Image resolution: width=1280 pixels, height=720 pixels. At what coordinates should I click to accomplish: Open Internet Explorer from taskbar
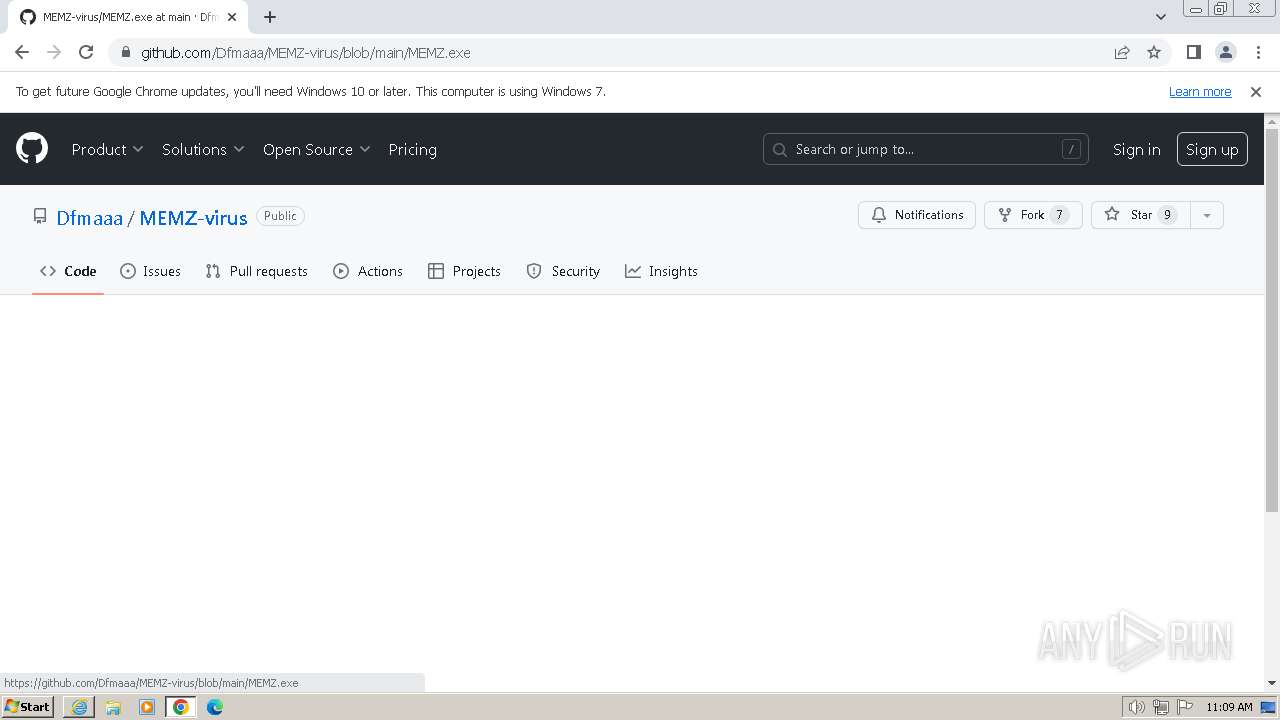79,707
